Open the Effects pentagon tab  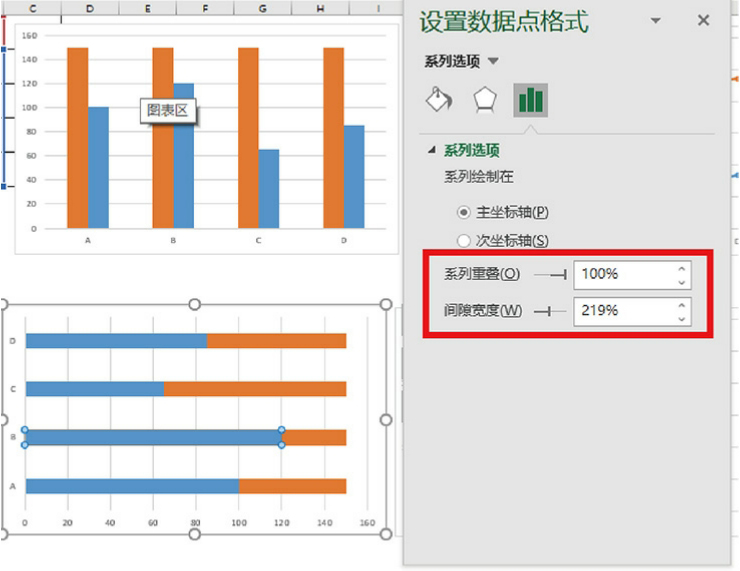[x=485, y=100]
